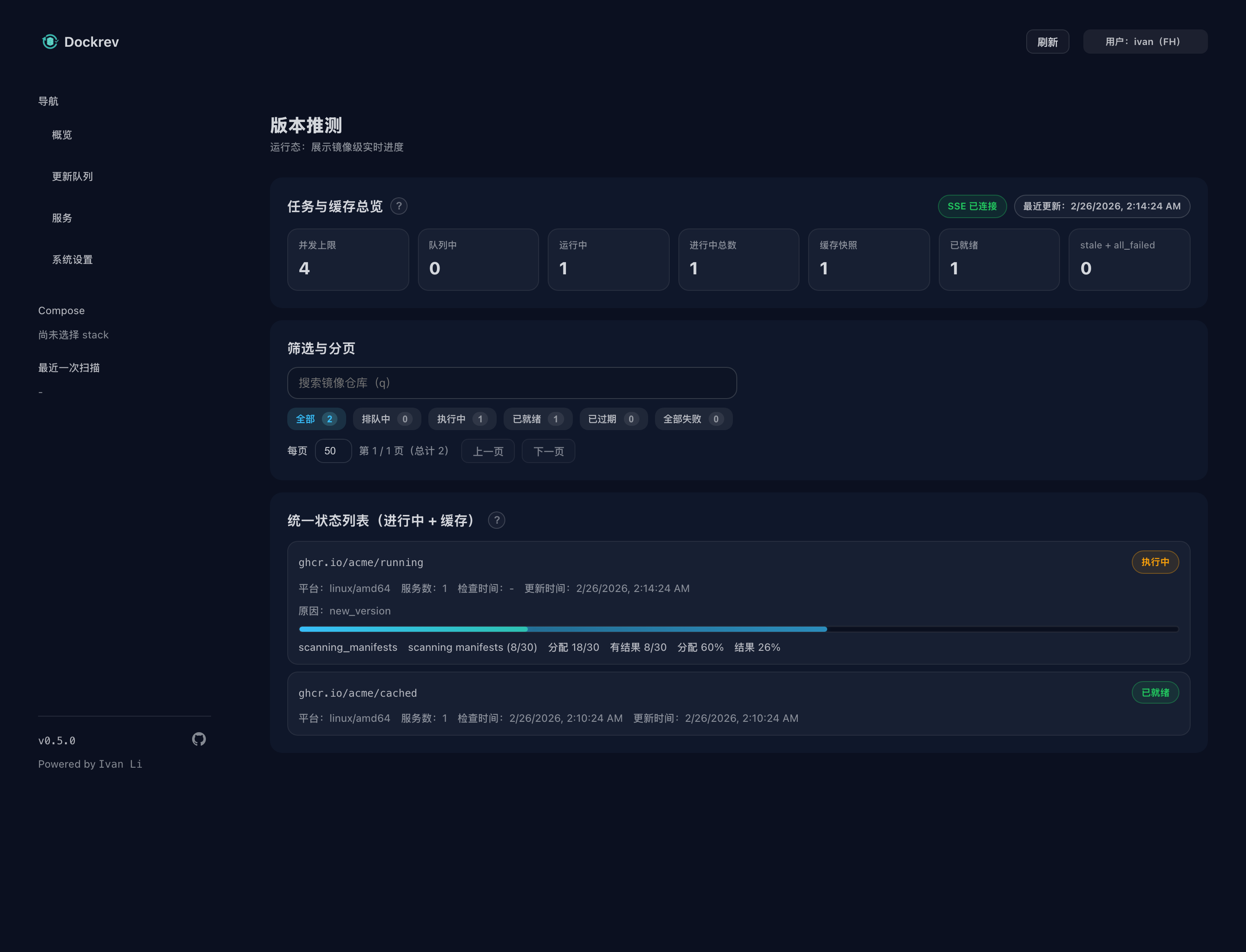The height and width of the screenshot is (952, 1246).
Task: Open 系统设置 navigation item
Action: (73, 260)
